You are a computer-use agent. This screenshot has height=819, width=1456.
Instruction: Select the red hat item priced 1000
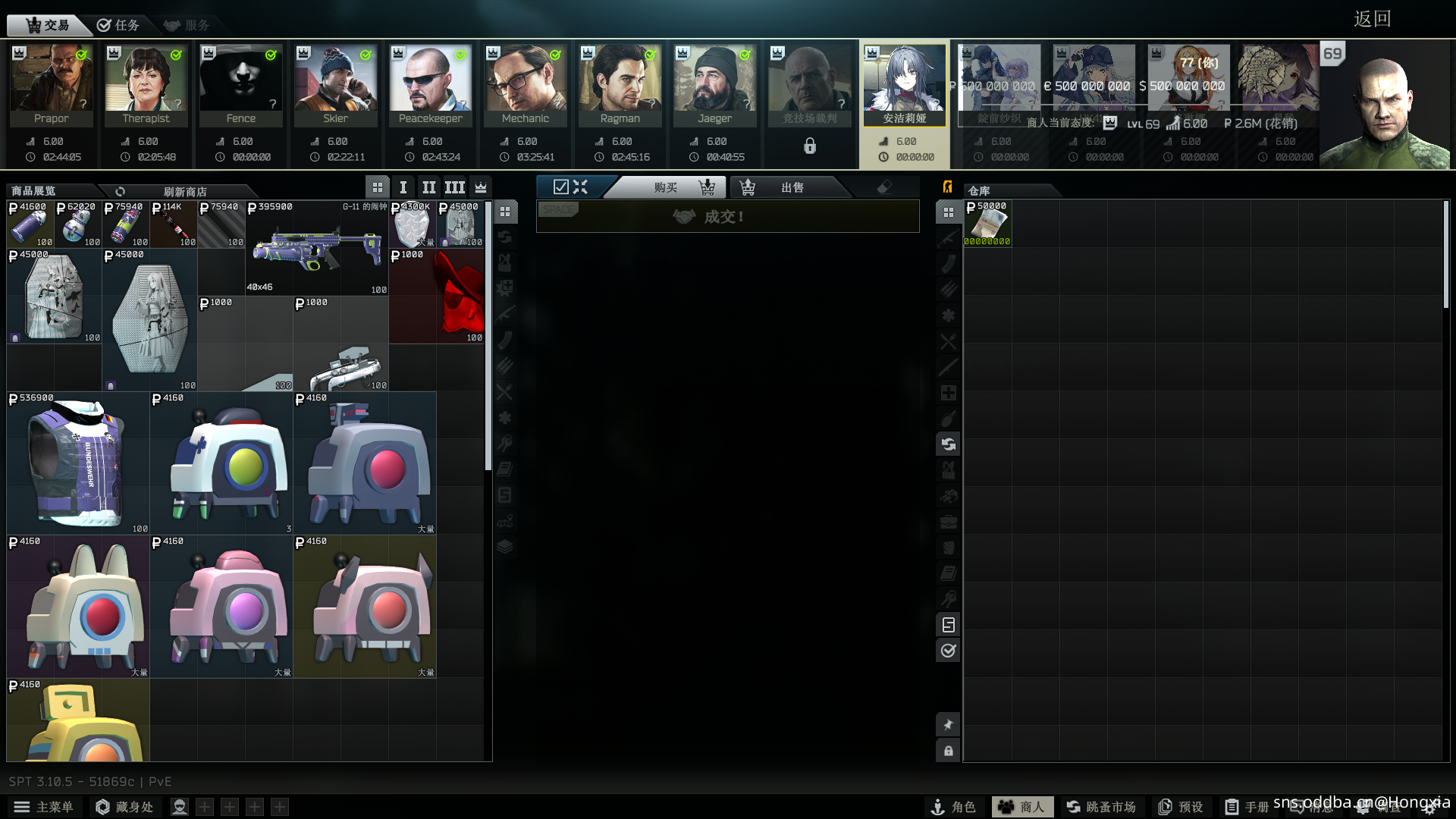point(437,296)
